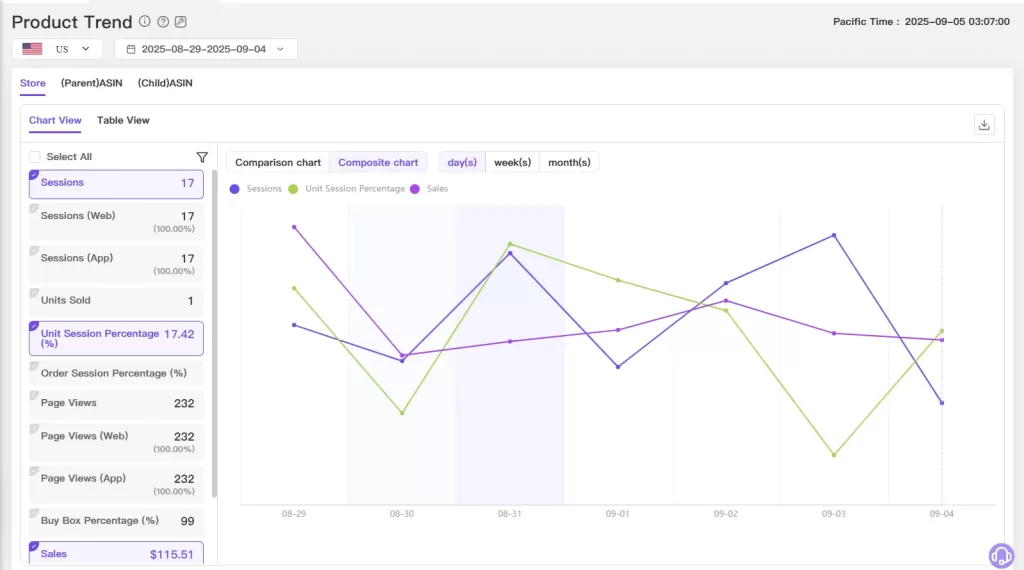Click the Sales data point on 08-29

pos(294,227)
